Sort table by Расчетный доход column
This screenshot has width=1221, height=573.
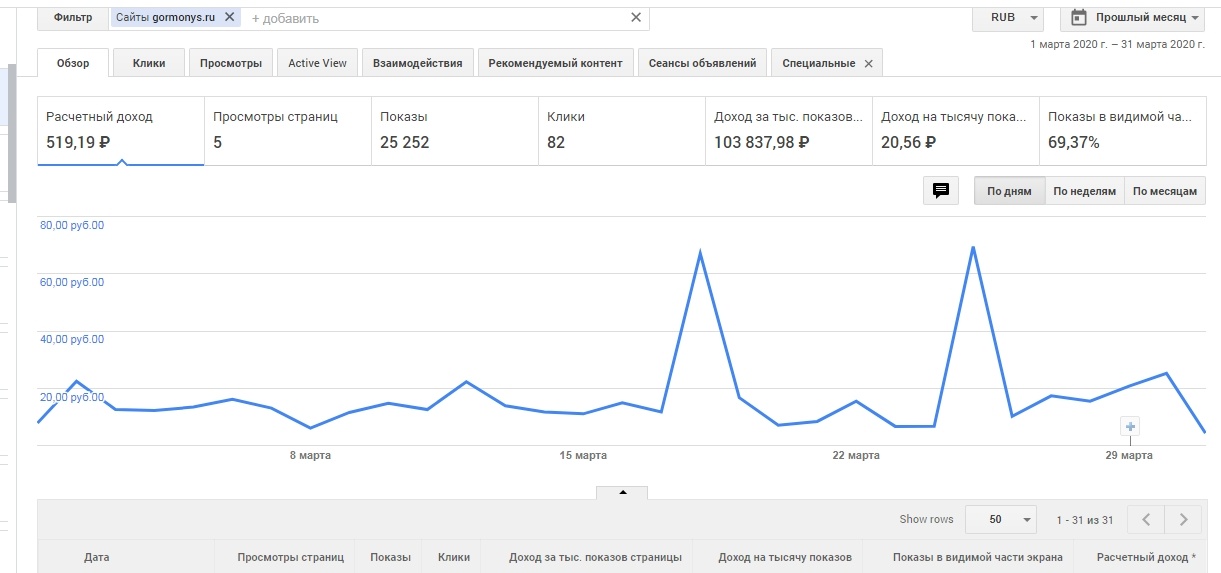tap(1146, 557)
